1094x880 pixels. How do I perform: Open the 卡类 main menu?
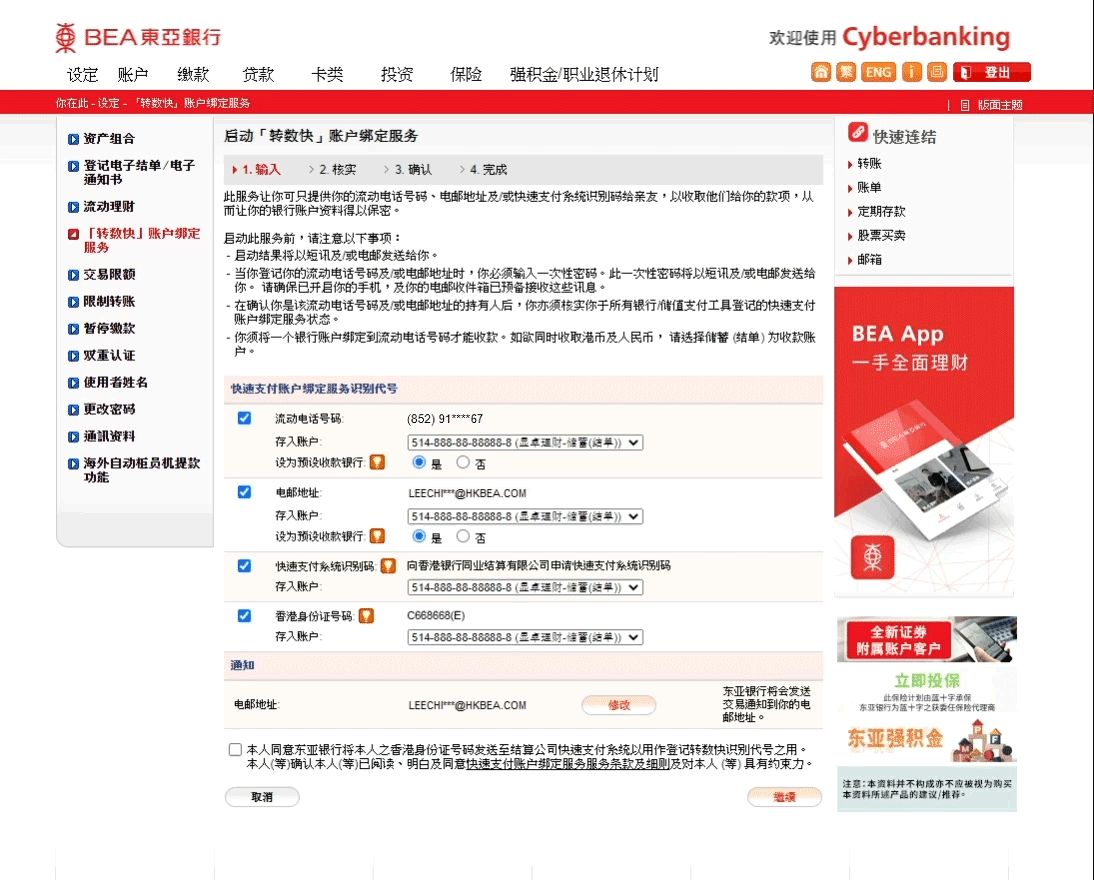pos(327,75)
